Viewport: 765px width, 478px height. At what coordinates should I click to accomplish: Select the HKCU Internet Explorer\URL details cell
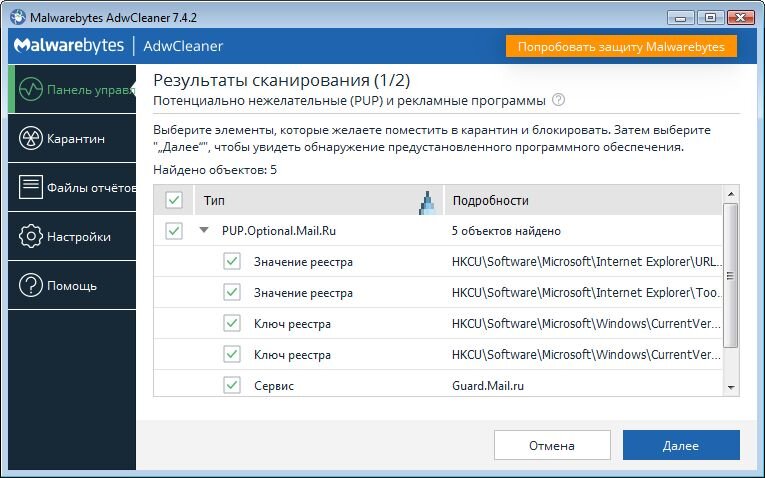pos(587,262)
